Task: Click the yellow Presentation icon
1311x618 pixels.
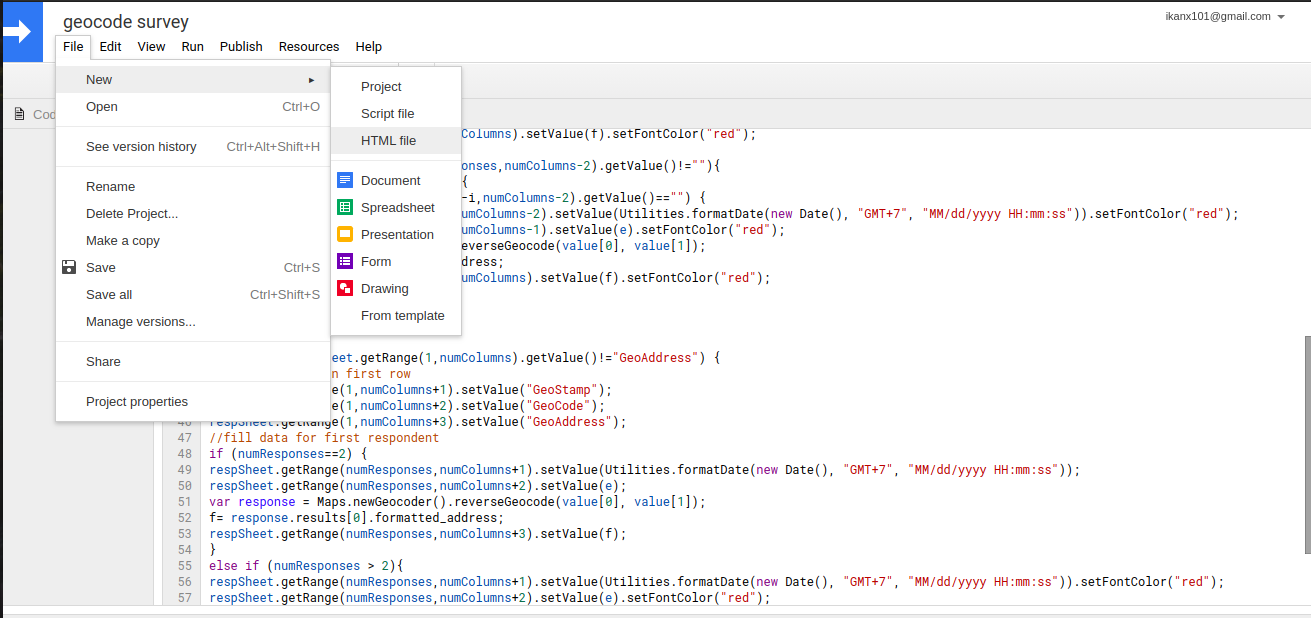Action: pos(345,234)
